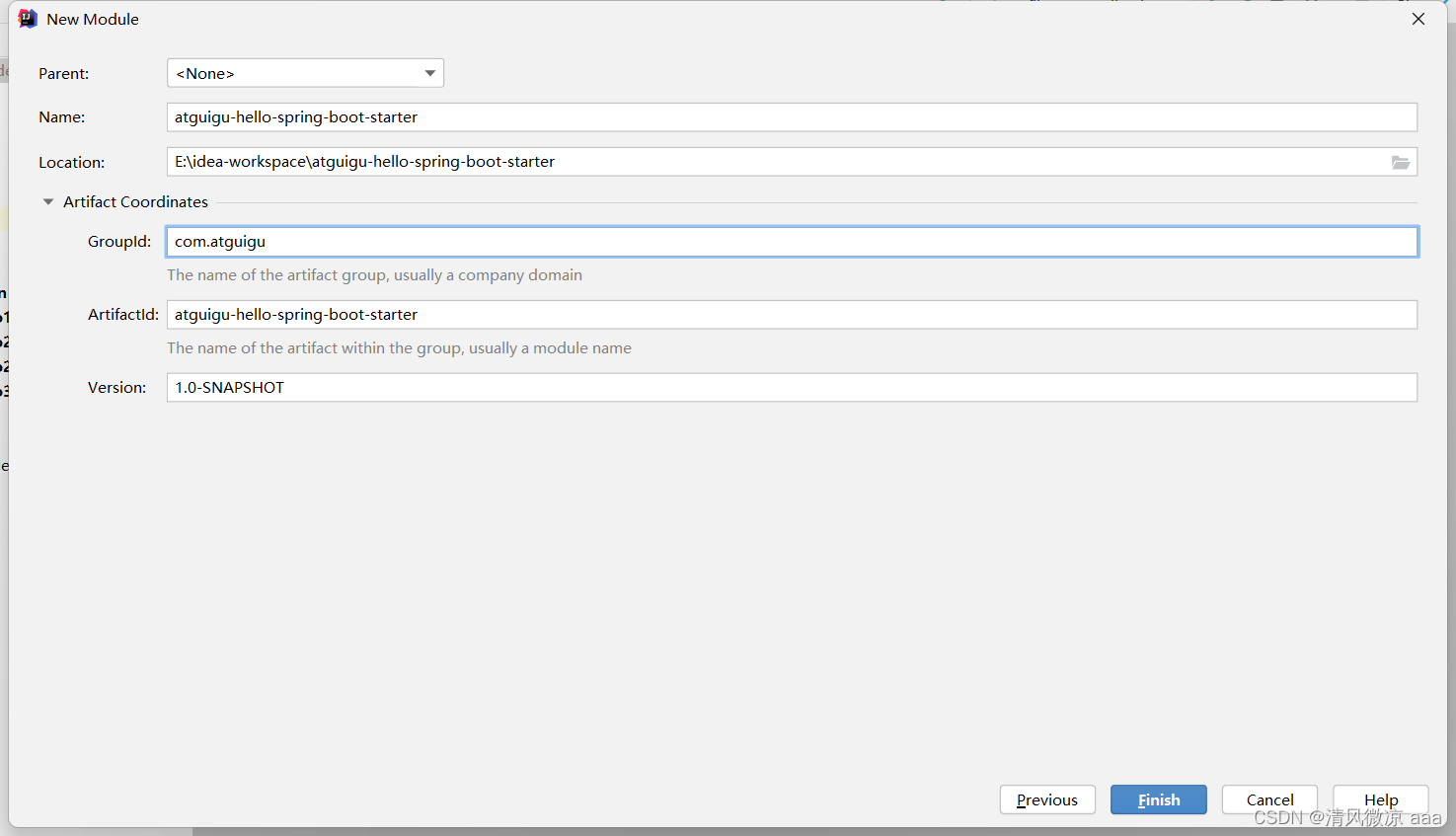This screenshot has height=836, width=1456.
Task: Open Help for New Module
Action: tap(1381, 799)
